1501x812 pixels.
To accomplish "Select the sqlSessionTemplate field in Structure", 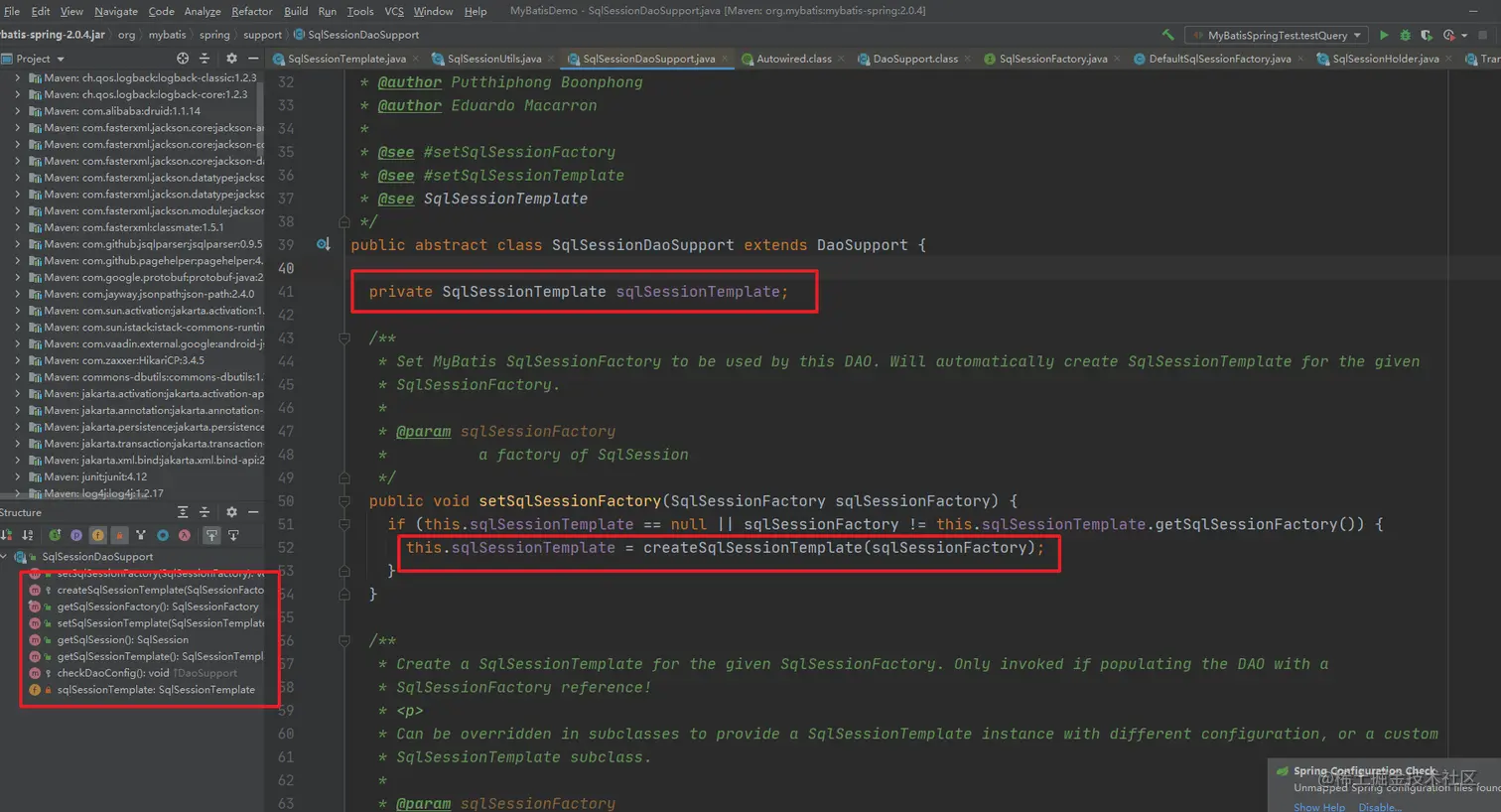I will pyautogui.click(x=156, y=690).
